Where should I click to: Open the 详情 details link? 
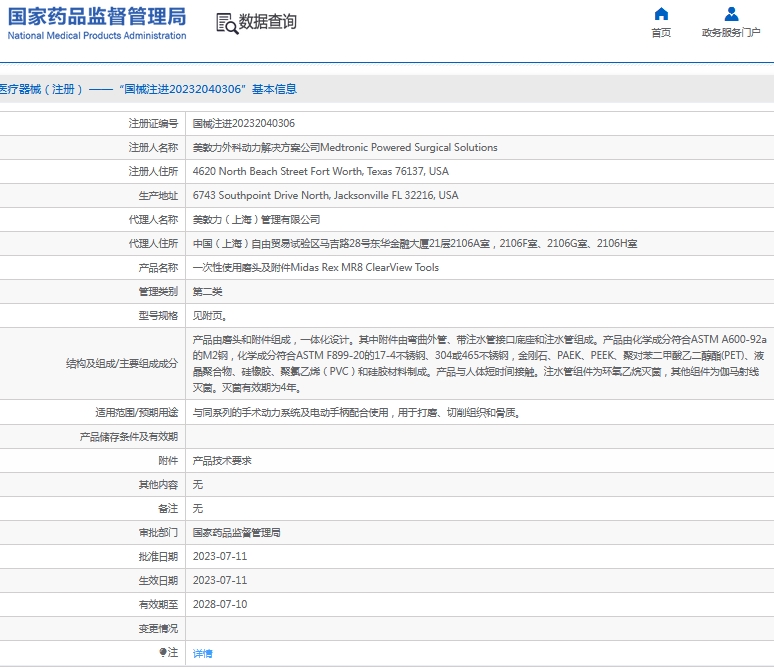tap(202, 653)
